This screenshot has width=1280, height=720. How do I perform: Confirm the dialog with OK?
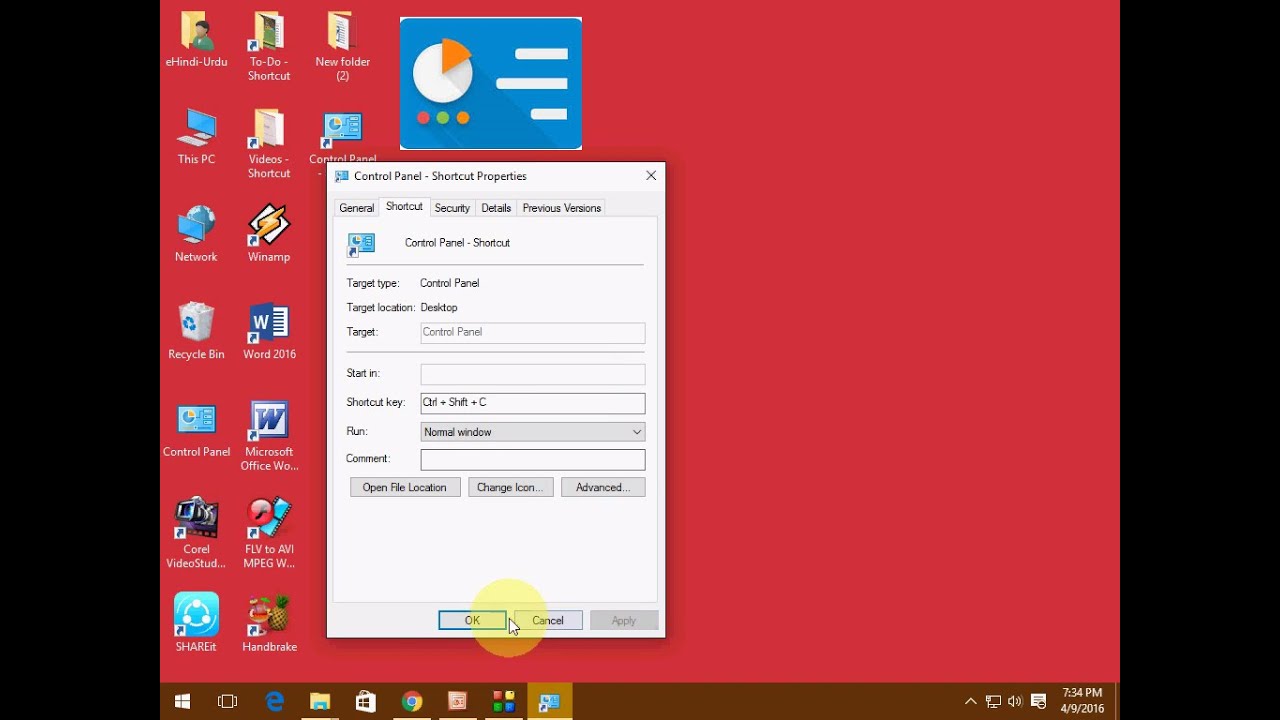pos(472,620)
